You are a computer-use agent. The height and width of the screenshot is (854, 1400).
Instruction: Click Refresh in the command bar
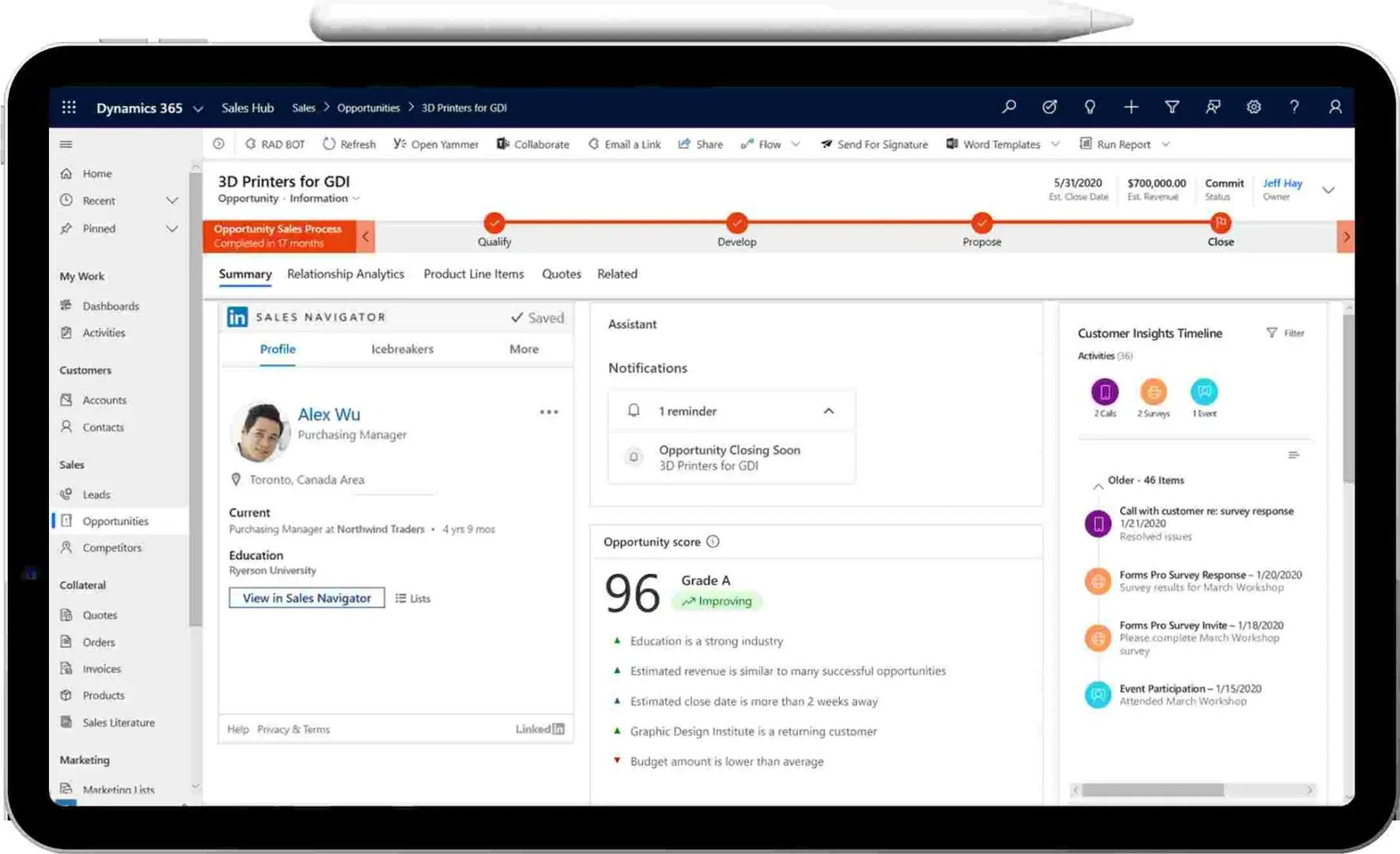click(x=349, y=144)
